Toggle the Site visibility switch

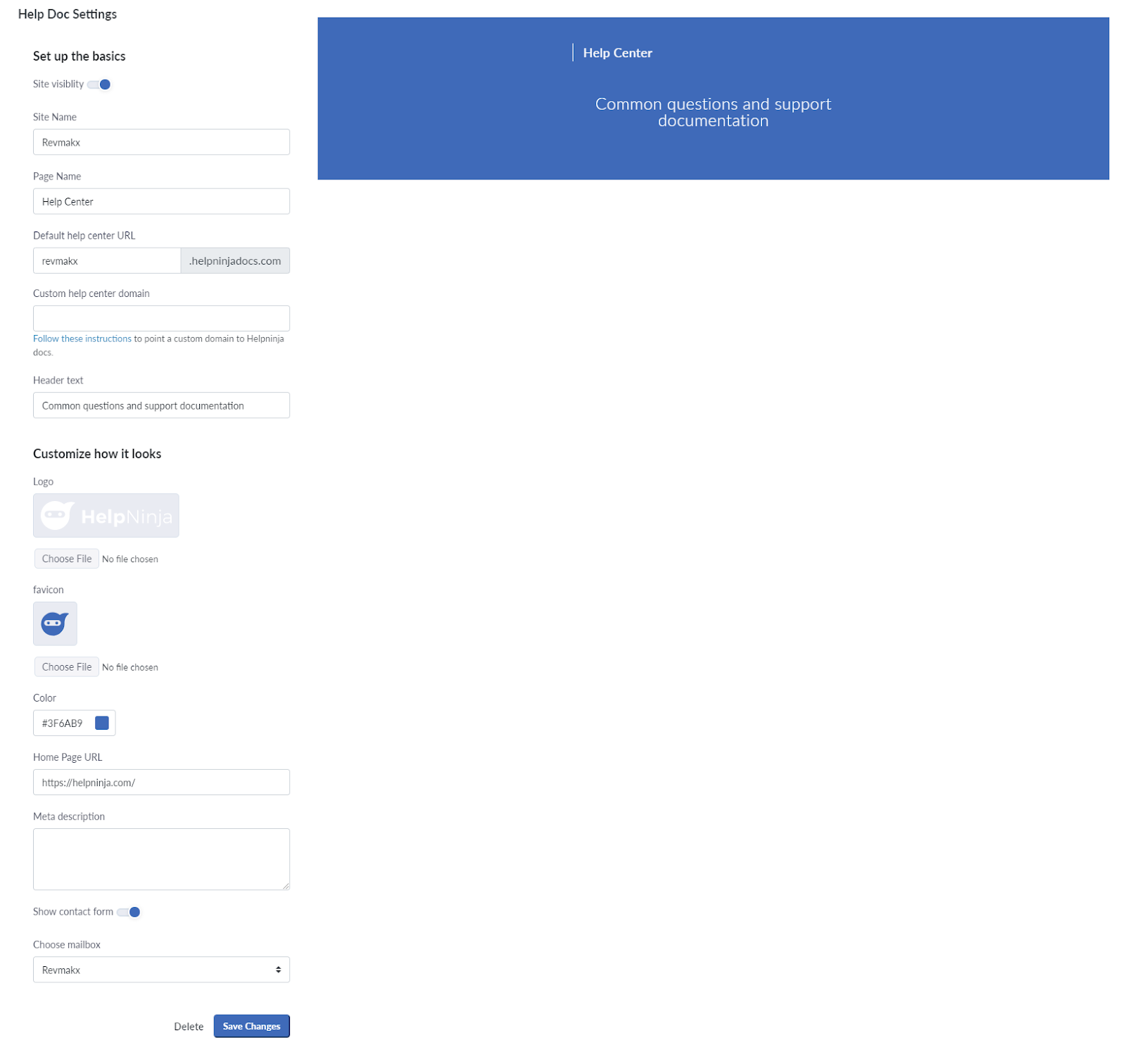point(99,84)
